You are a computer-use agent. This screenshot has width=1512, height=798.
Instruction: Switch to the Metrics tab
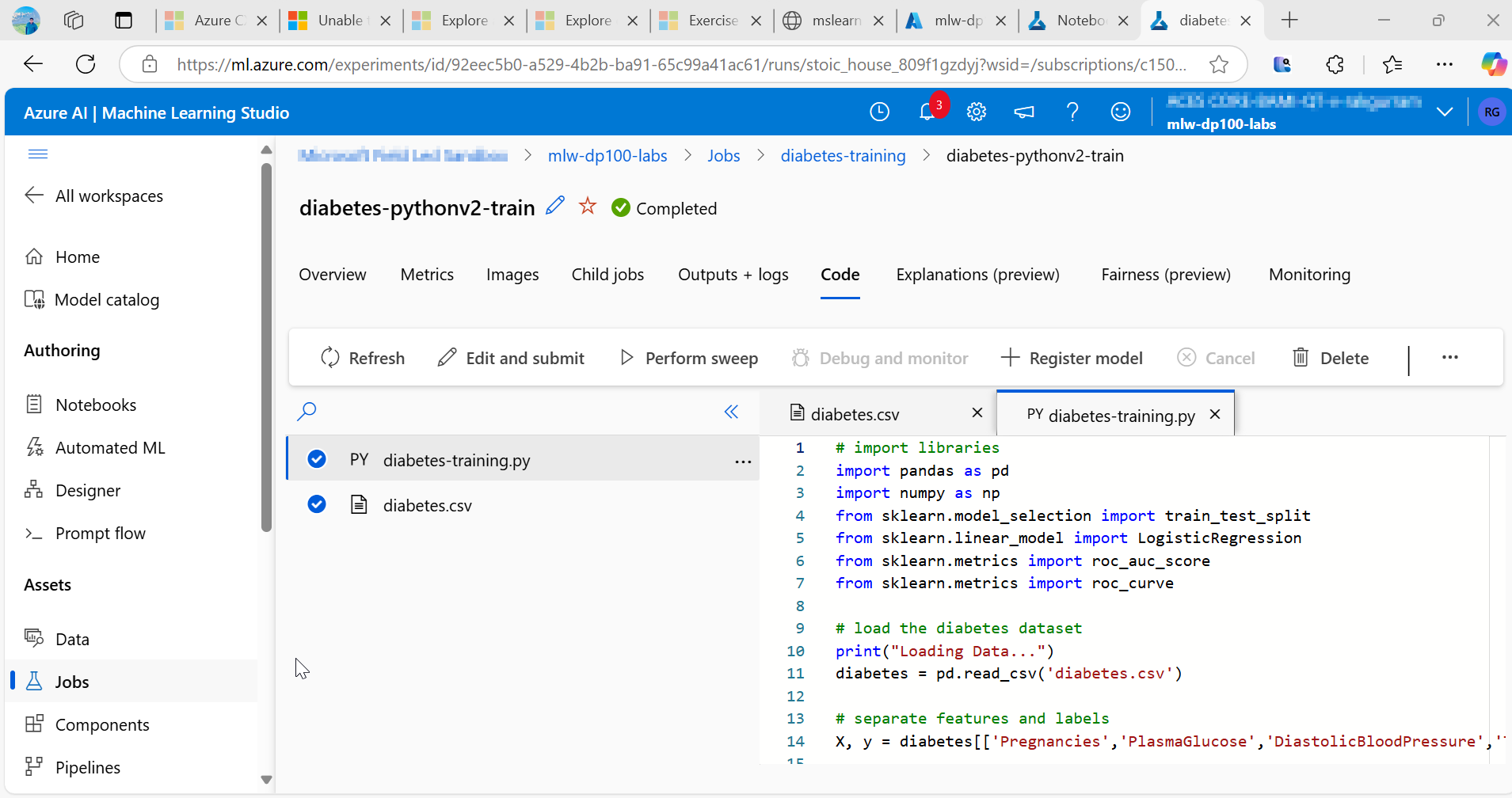click(x=427, y=275)
